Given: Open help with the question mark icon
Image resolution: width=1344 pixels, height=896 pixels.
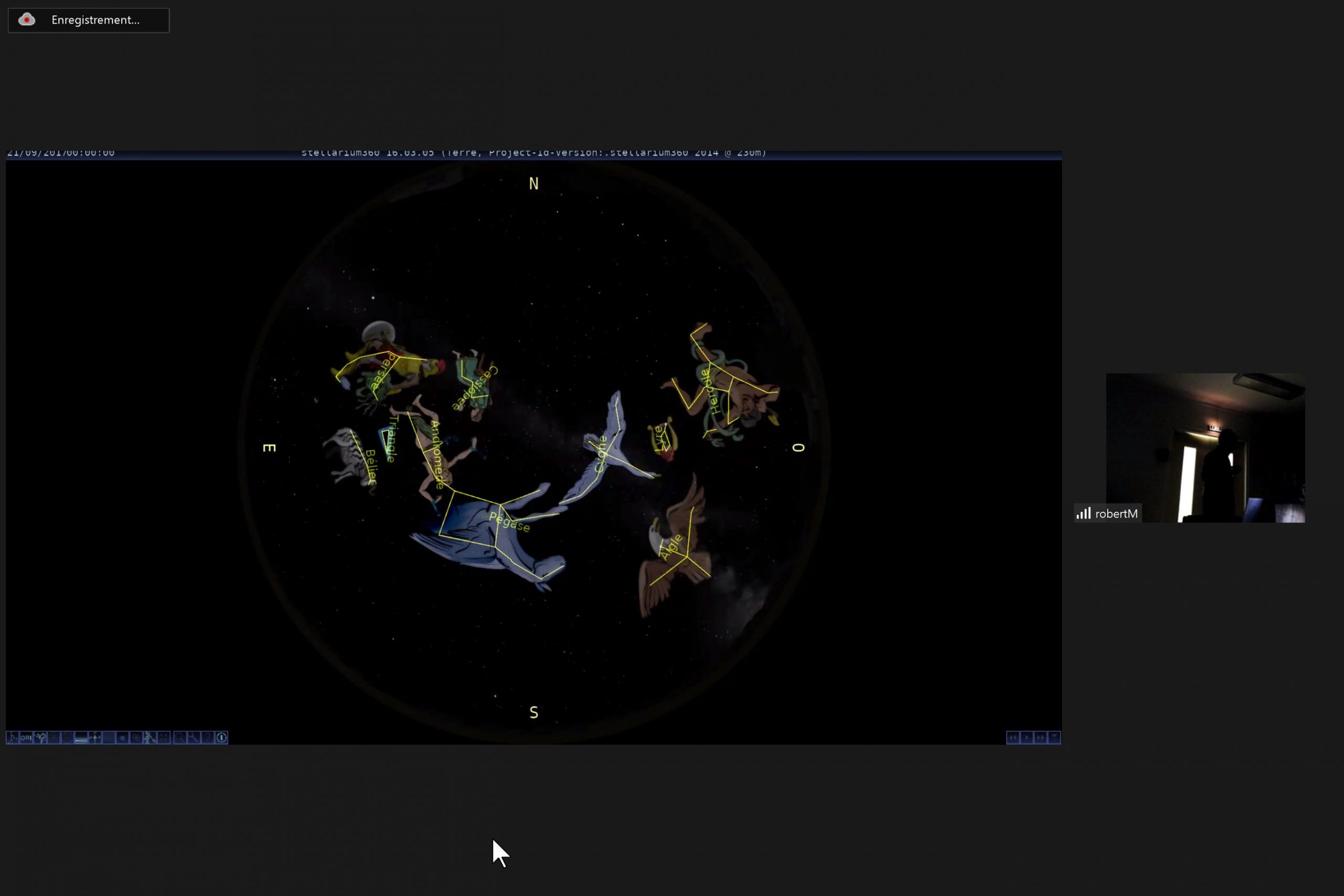Looking at the screenshot, I should click(x=207, y=737).
